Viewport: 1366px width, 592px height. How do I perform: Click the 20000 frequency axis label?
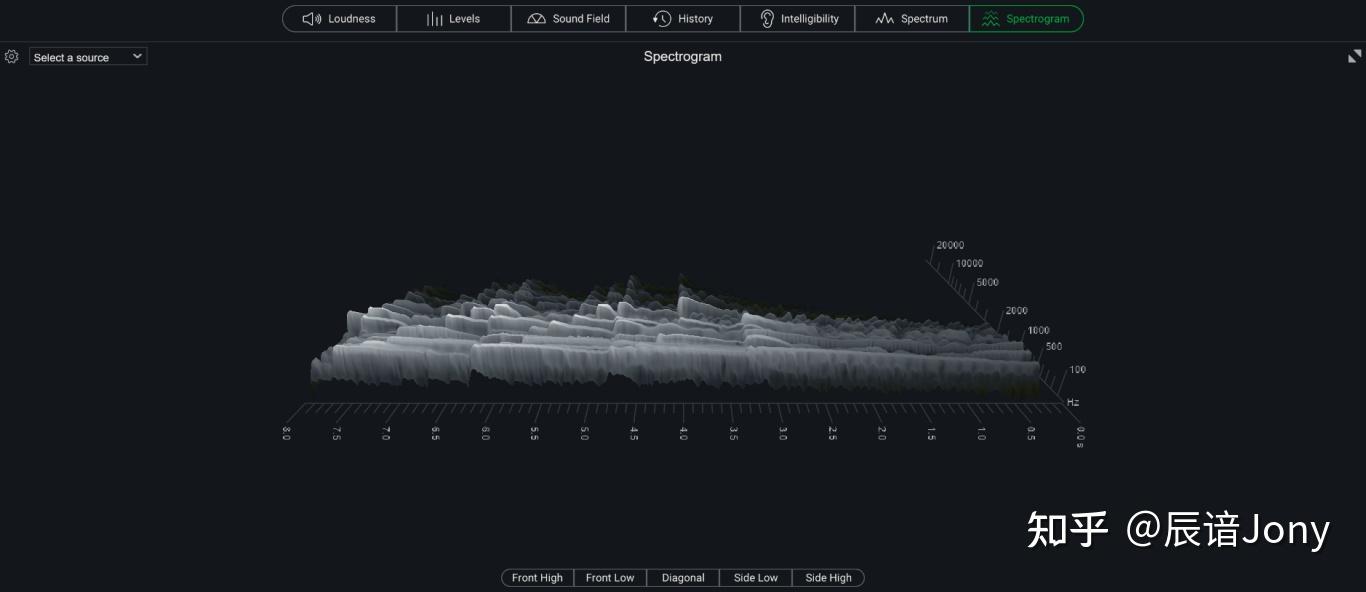[x=950, y=245]
